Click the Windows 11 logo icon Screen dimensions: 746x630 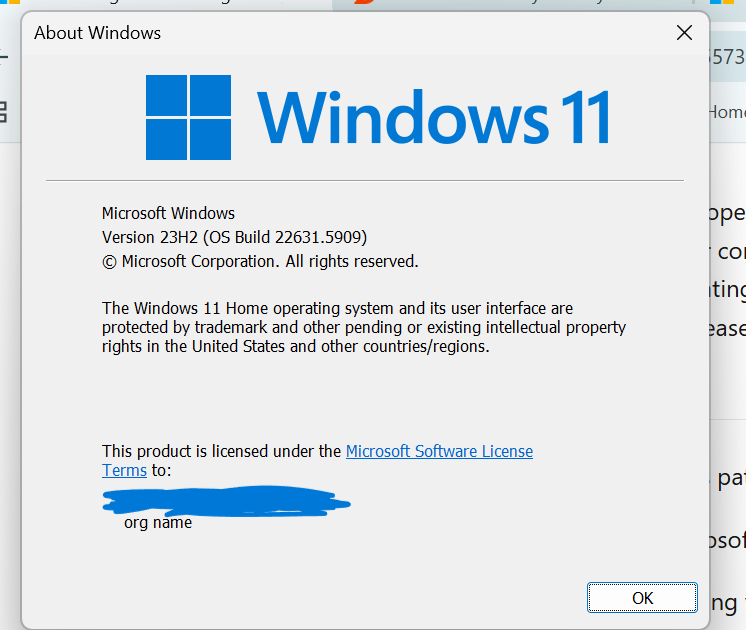pyautogui.click(x=188, y=117)
